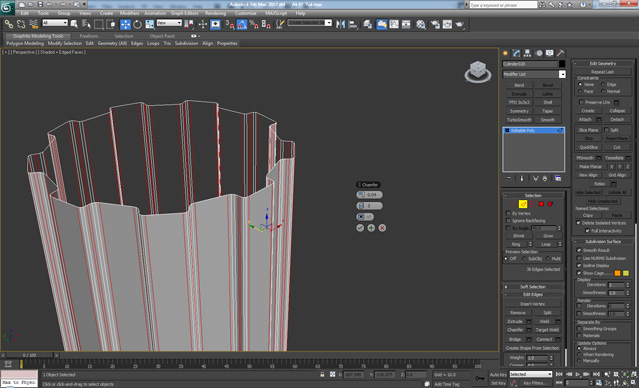
Task: Select the Select and Rotate tool
Action: pos(137,24)
